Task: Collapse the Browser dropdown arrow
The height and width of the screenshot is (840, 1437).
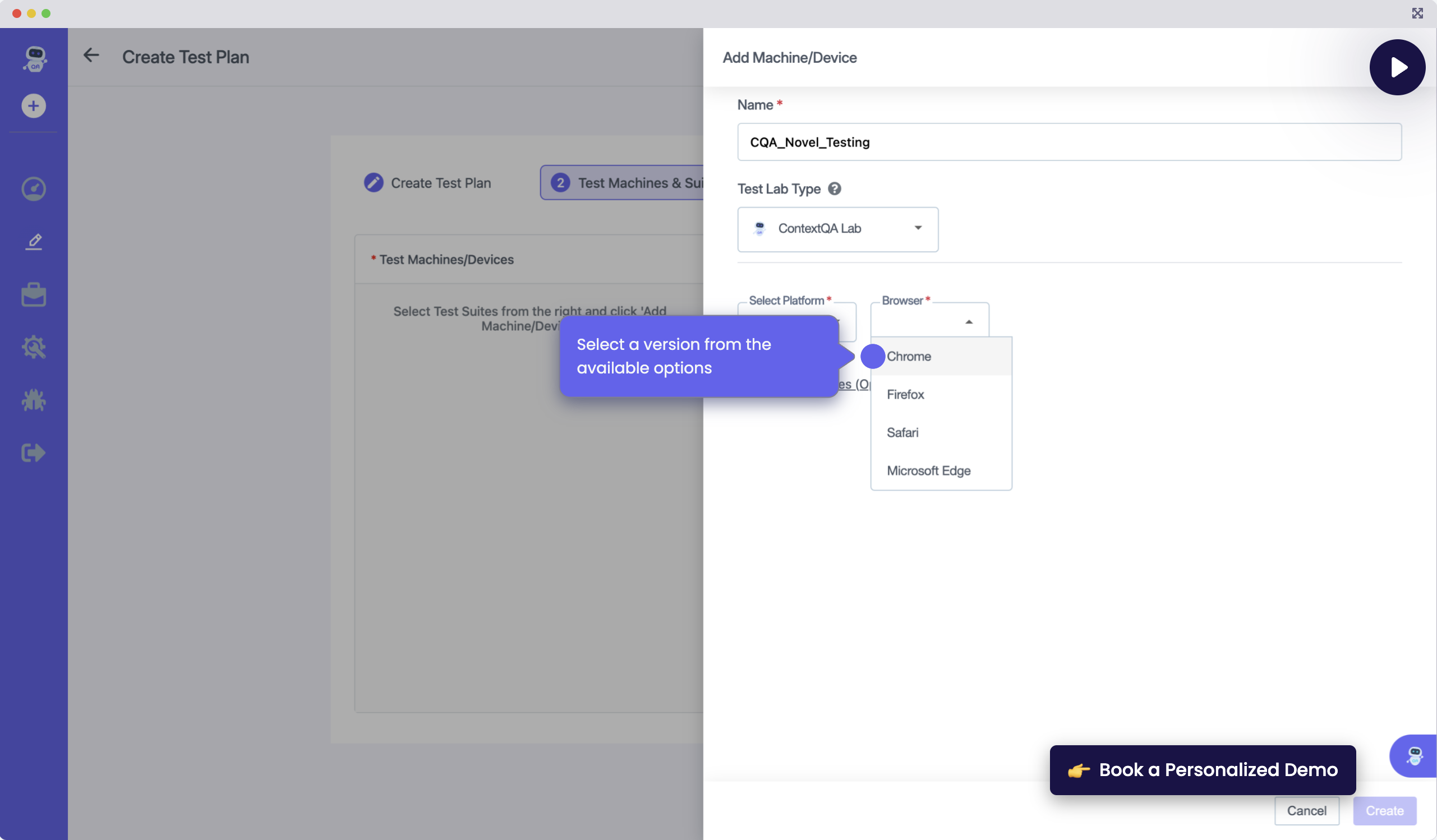Action: pyautogui.click(x=968, y=322)
